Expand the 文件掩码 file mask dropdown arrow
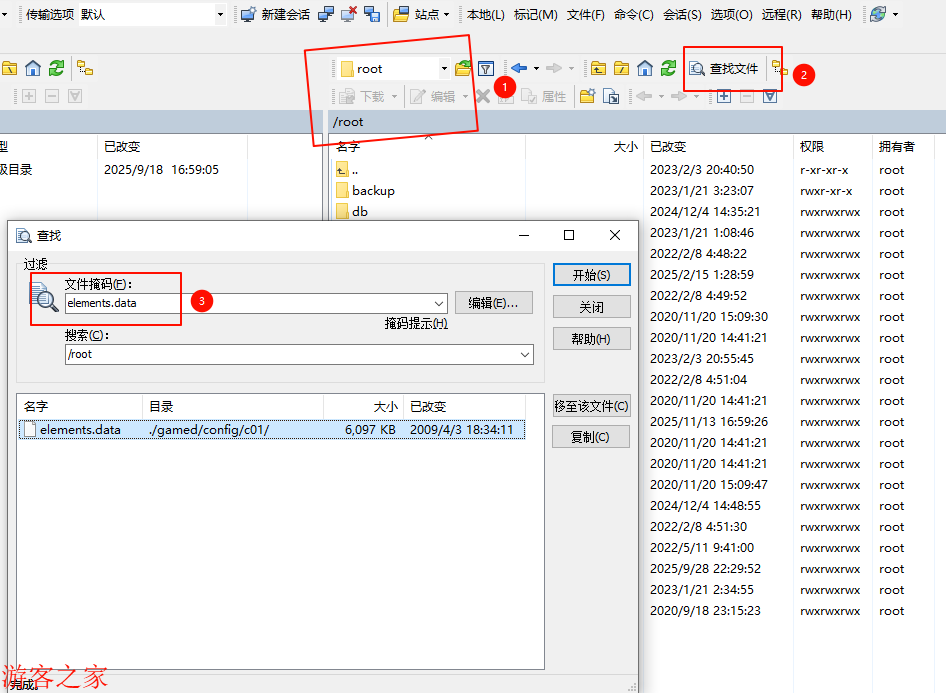 tap(439, 303)
